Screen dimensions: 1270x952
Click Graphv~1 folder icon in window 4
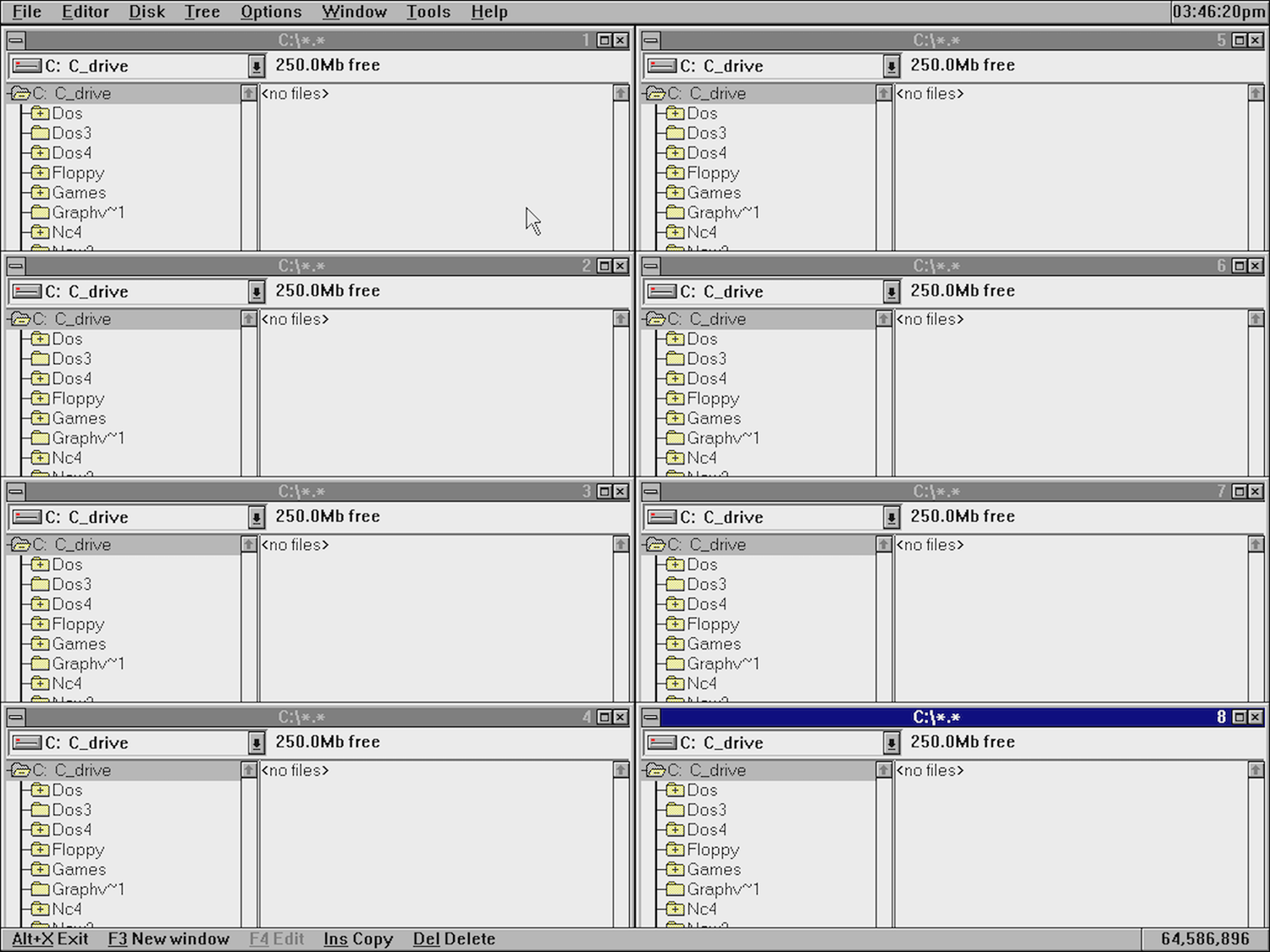(x=40, y=889)
